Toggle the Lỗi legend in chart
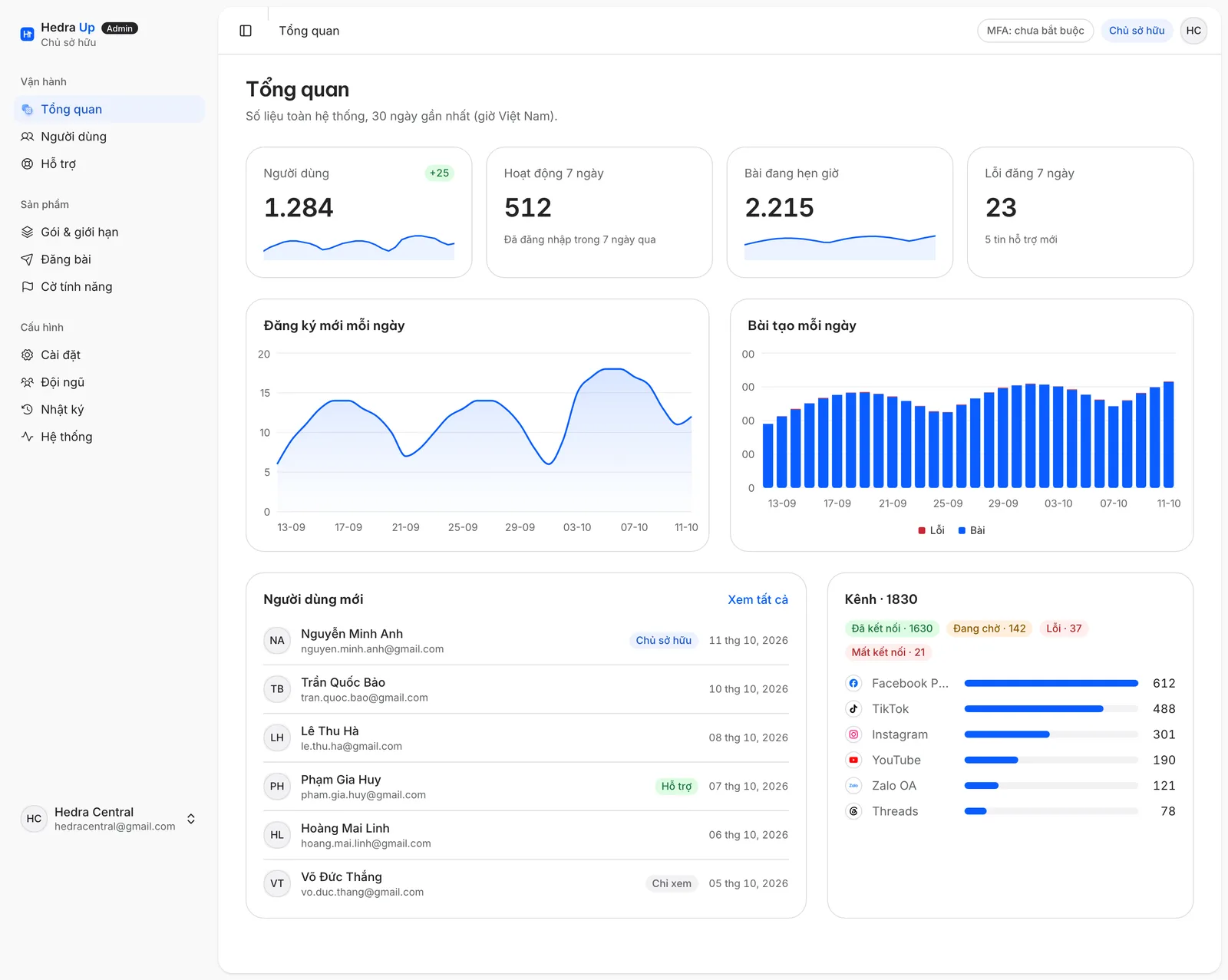The height and width of the screenshot is (980, 1228). click(x=931, y=530)
